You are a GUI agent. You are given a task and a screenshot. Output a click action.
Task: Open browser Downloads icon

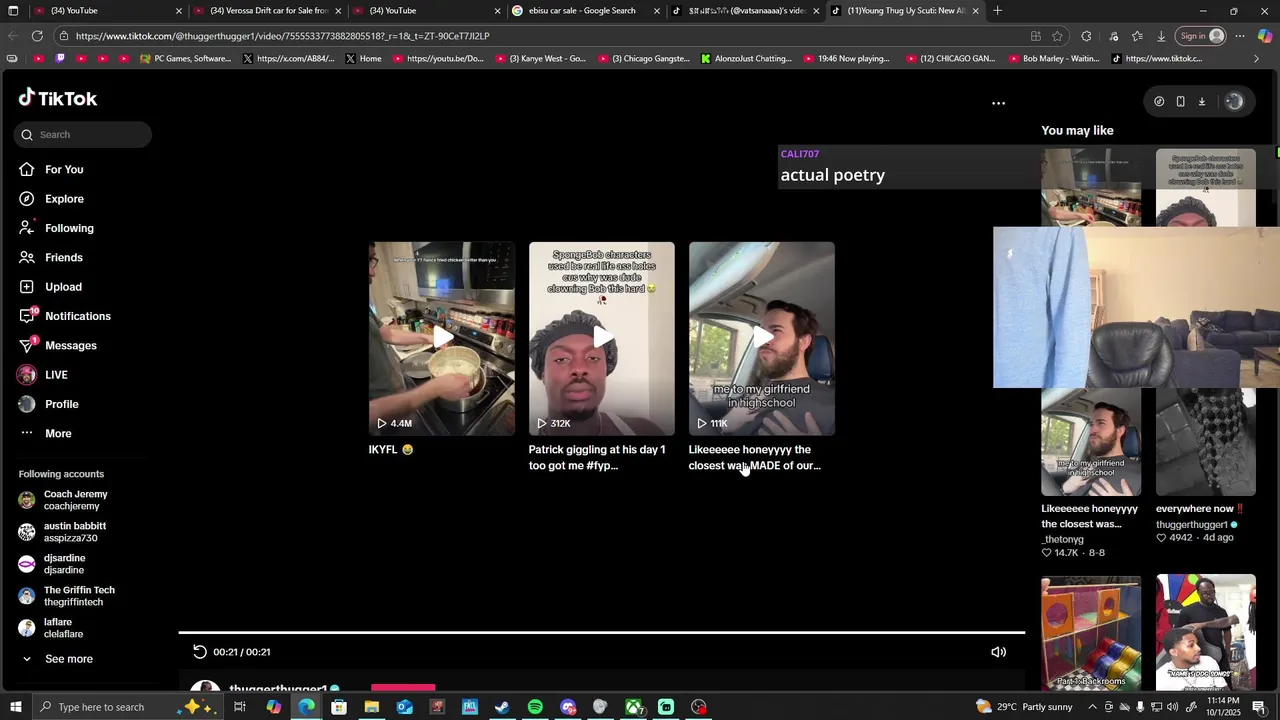click(1161, 36)
